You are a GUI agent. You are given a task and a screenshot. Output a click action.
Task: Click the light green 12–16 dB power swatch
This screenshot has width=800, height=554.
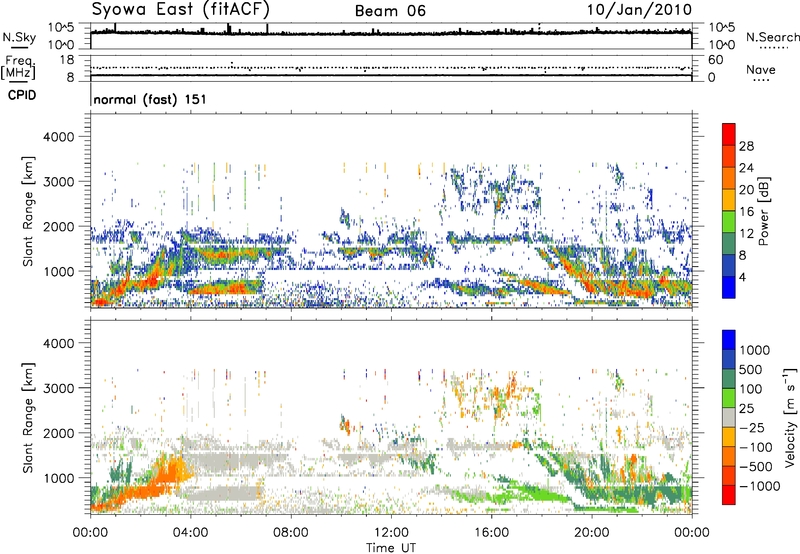(729, 221)
